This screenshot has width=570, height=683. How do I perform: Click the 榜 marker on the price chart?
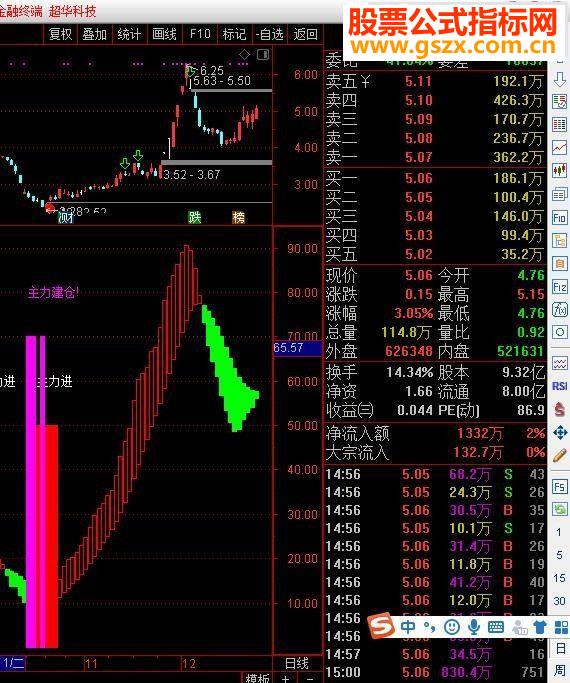238,217
